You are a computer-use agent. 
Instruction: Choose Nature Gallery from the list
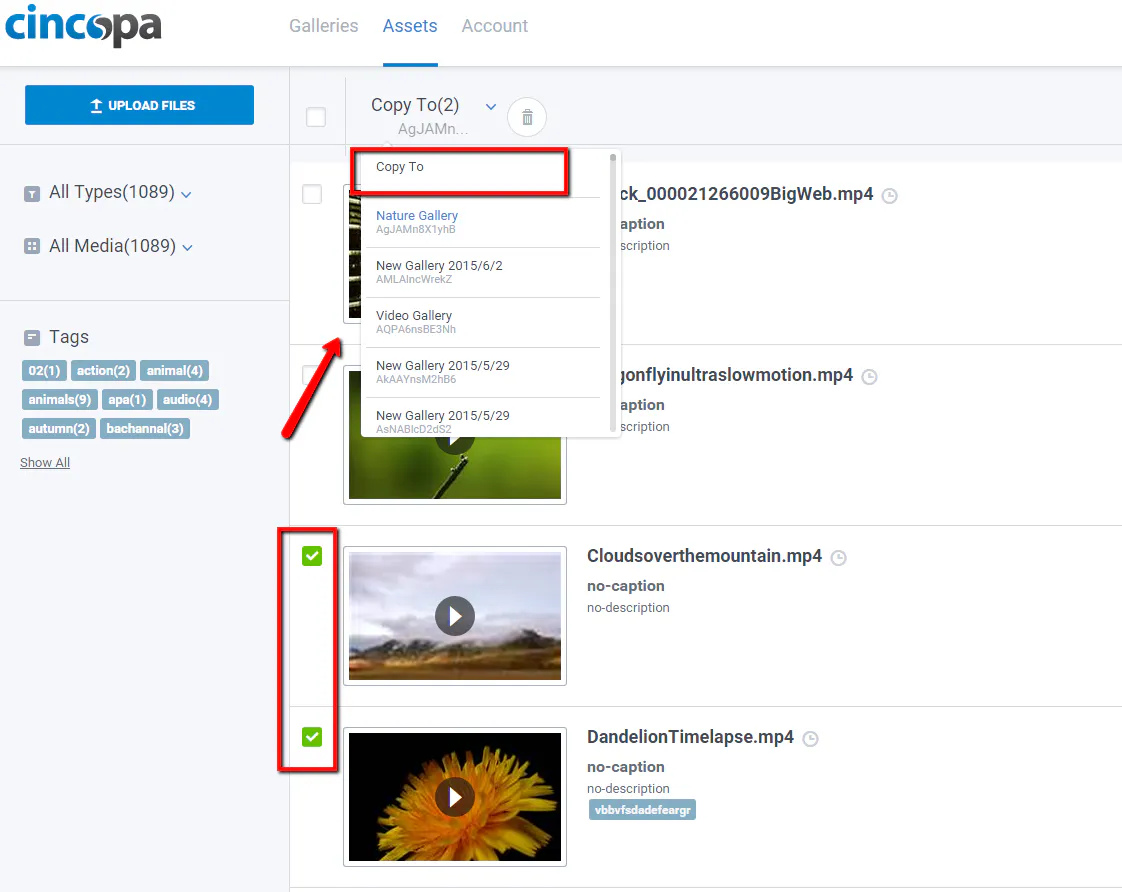tap(483, 222)
